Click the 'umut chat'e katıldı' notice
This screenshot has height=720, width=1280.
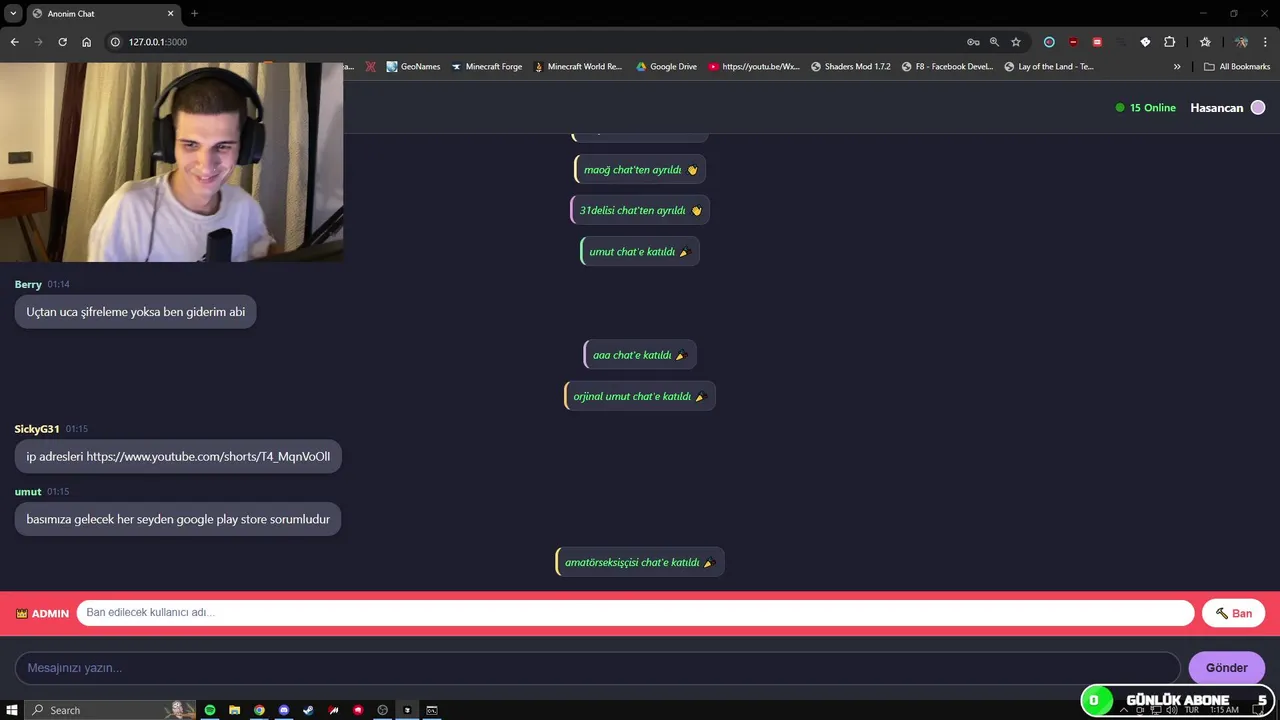tap(639, 252)
